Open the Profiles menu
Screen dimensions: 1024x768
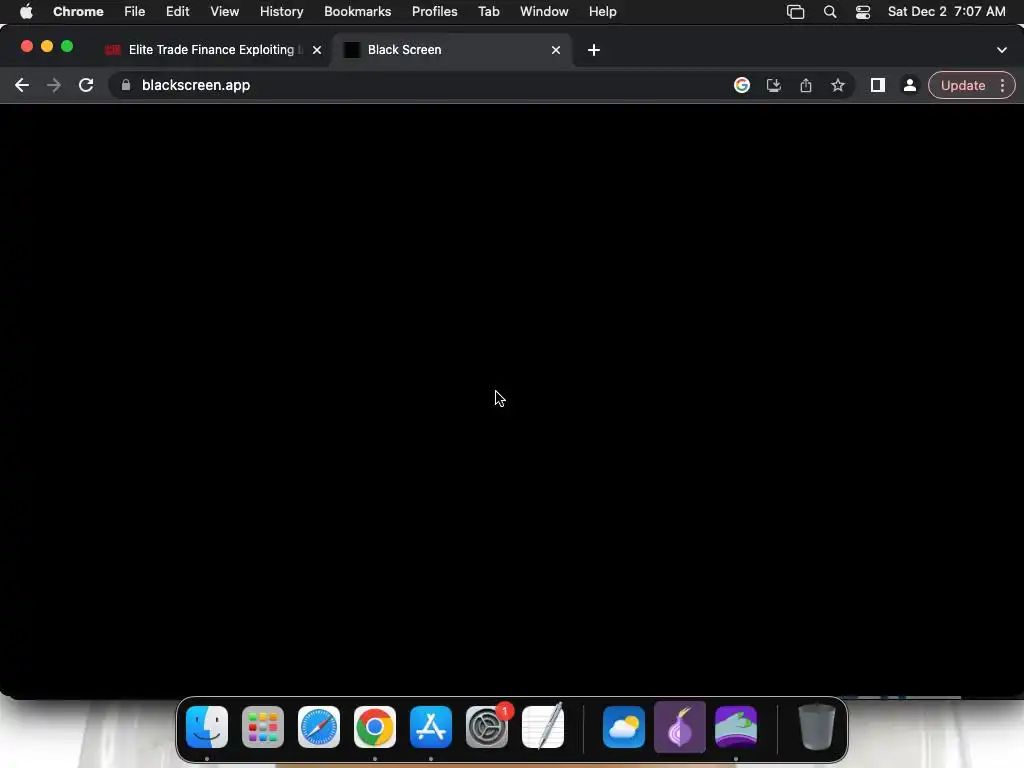click(x=435, y=12)
